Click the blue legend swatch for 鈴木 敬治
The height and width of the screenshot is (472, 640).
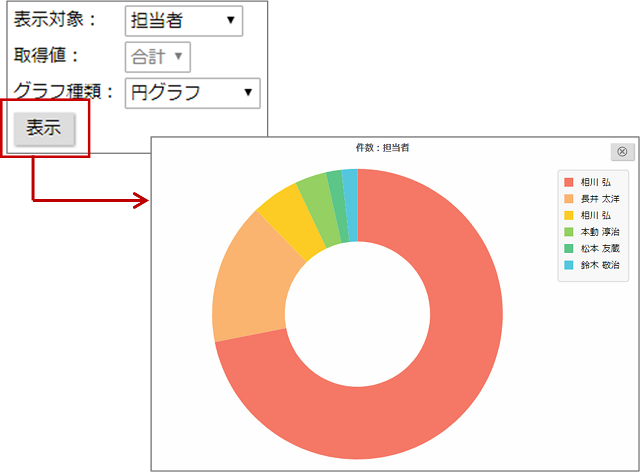coord(569,265)
